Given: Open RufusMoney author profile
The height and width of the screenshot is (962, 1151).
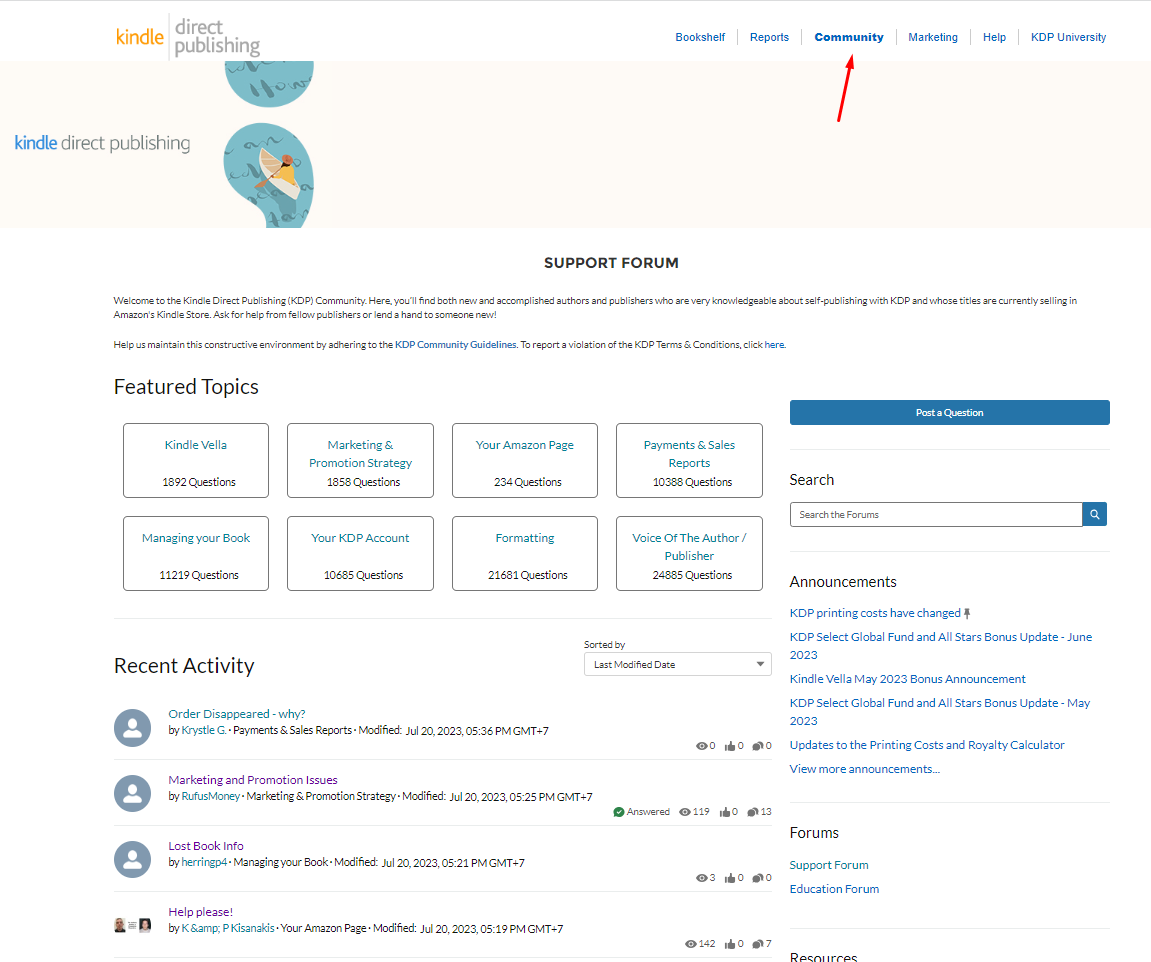Looking at the screenshot, I should pyautogui.click(x=211, y=797).
